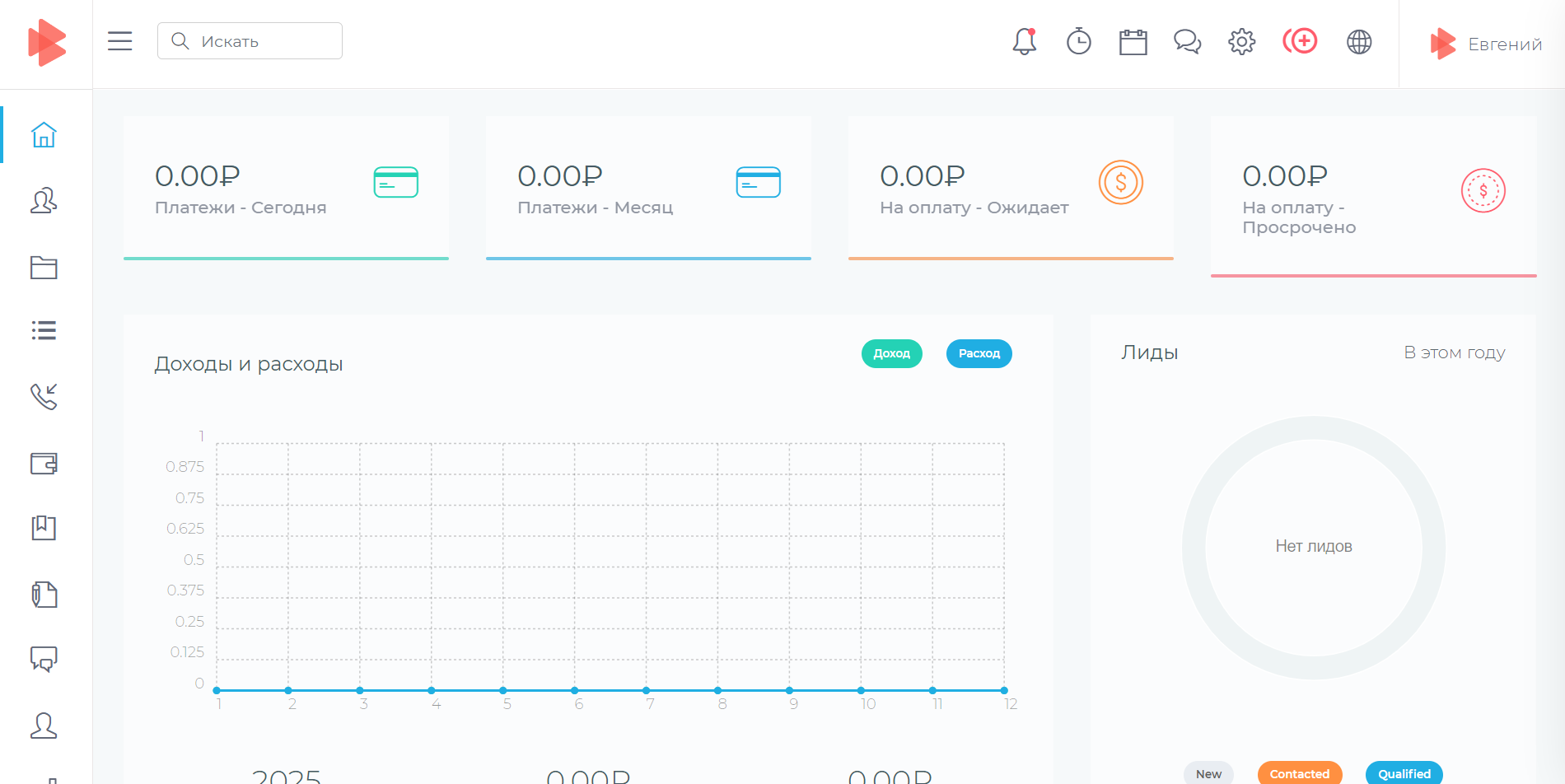Open settings gear icon
1565x784 pixels.
click(1241, 41)
